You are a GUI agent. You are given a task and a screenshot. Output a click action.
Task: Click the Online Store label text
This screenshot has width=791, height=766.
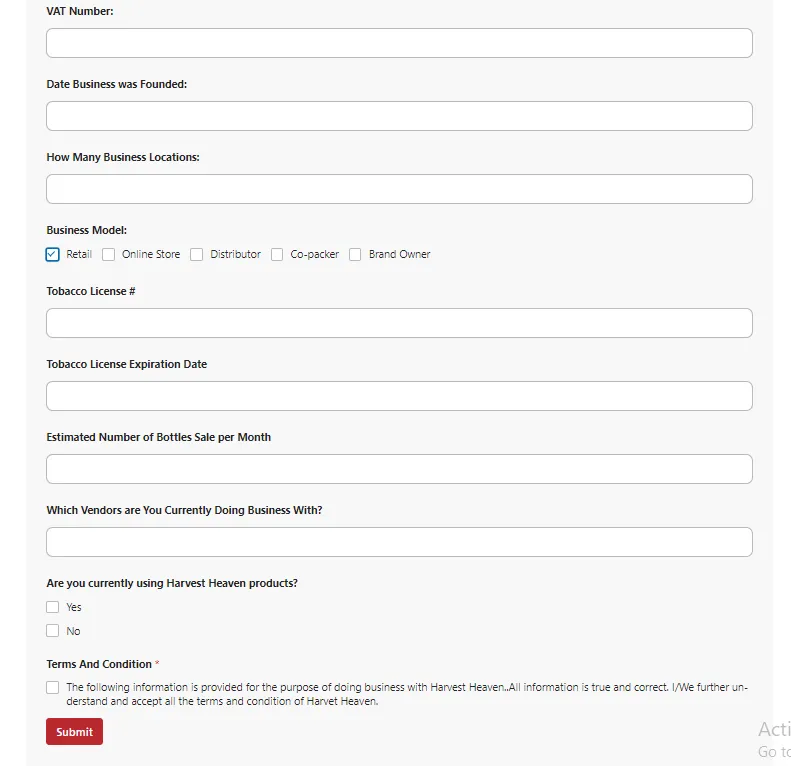click(151, 254)
